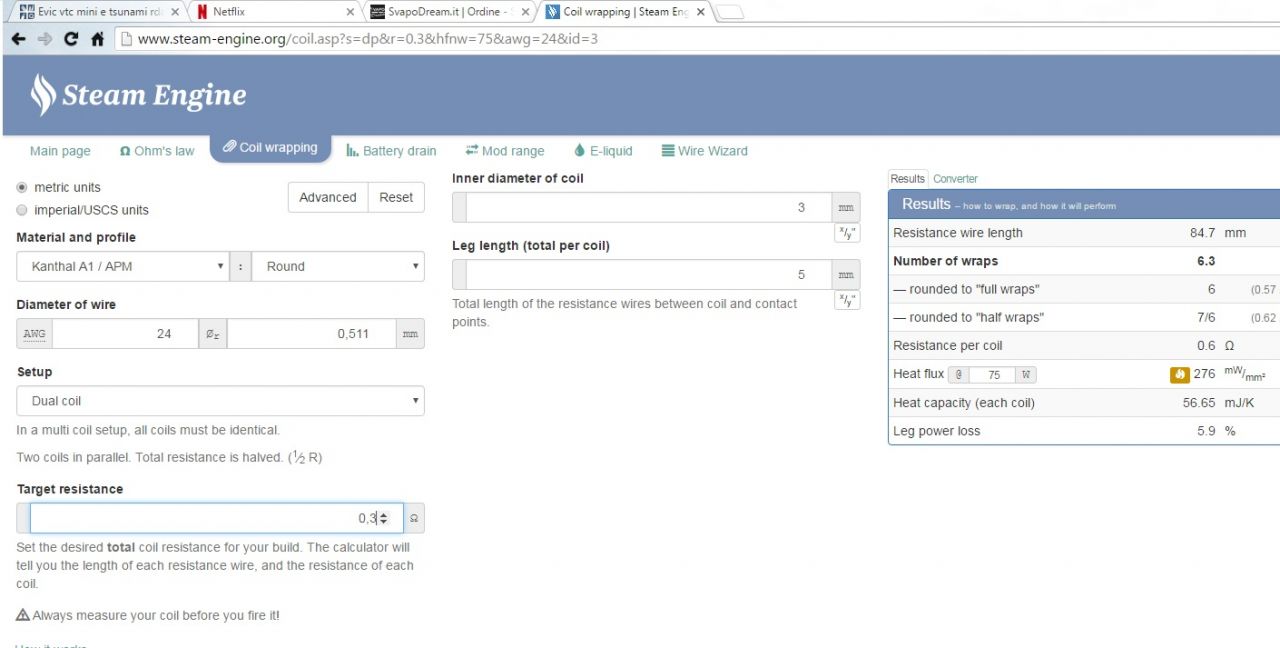Open the Round wire profile dropdown
Image resolution: width=1280 pixels, height=648 pixels.
pos(338,267)
